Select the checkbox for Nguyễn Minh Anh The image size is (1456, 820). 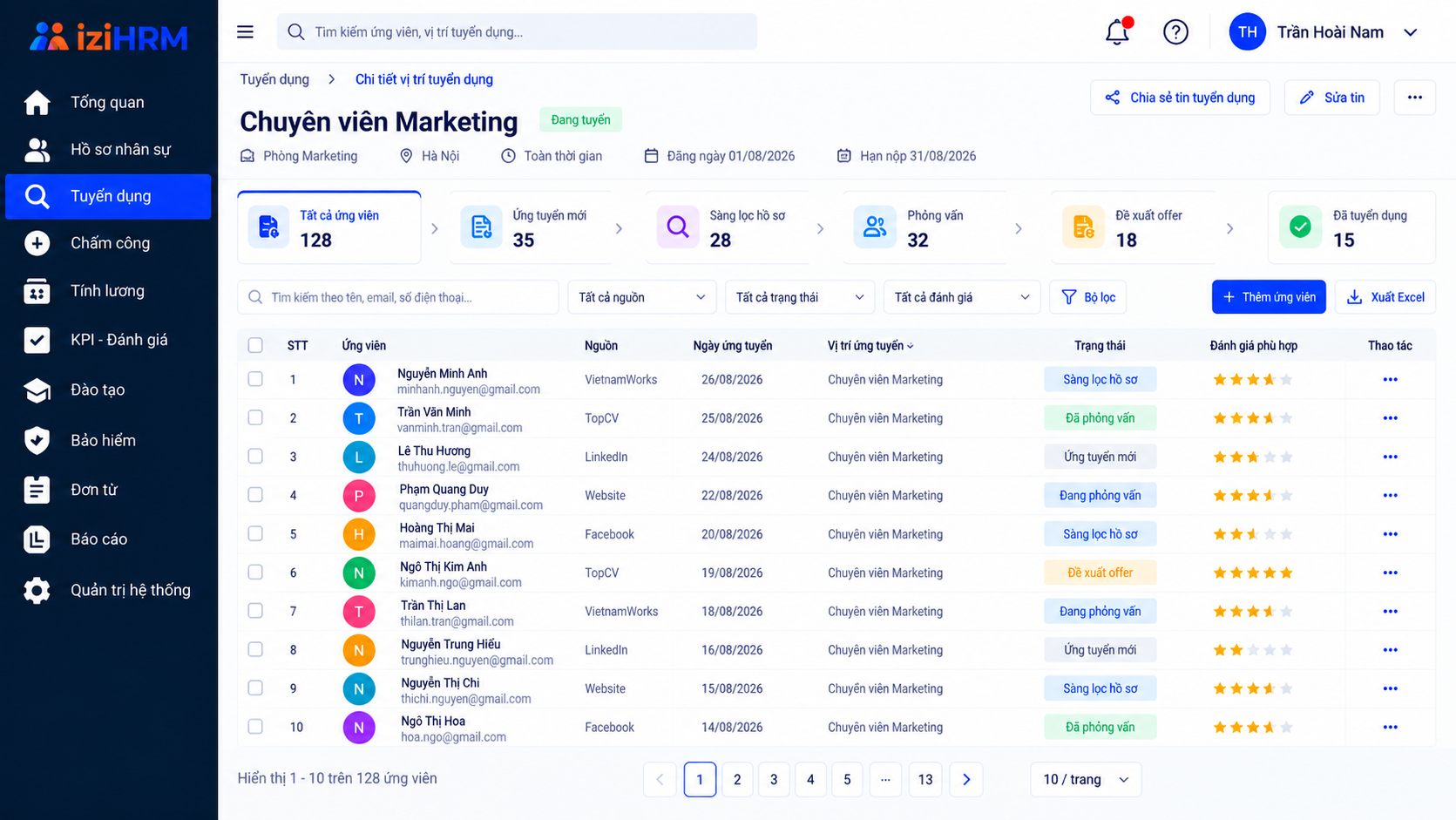click(255, 379)
